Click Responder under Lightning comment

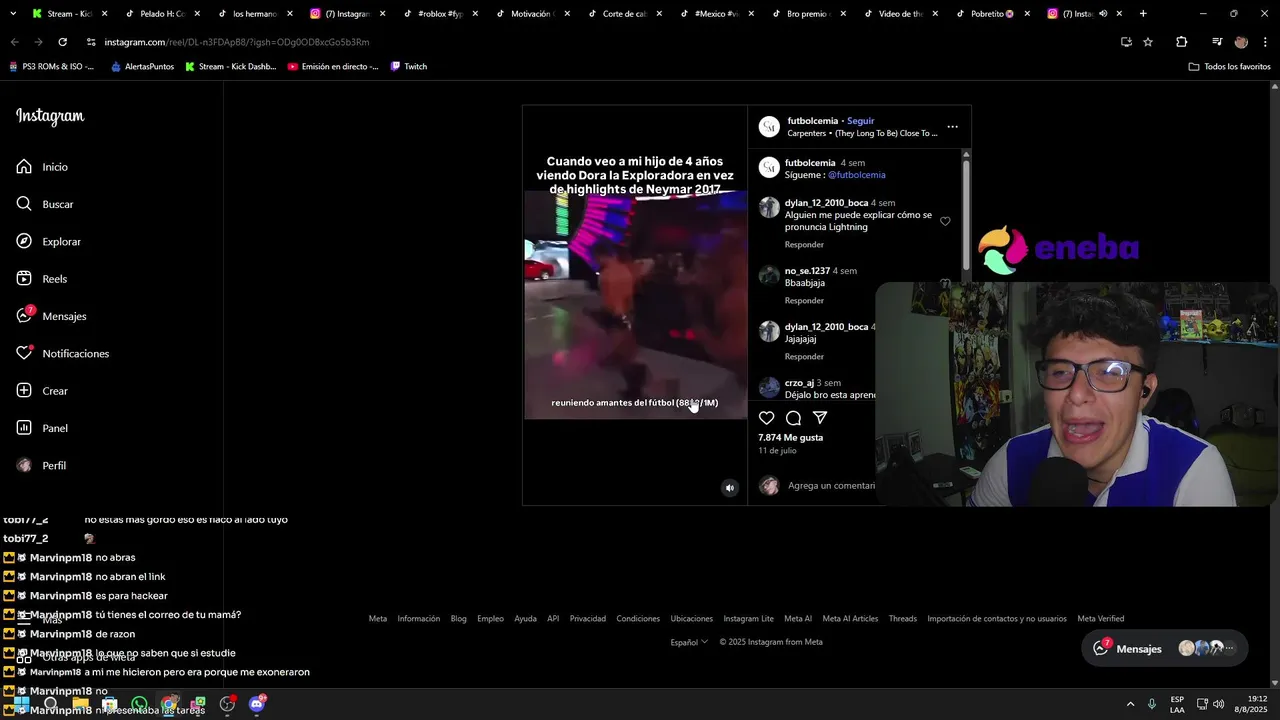point(804,245)
